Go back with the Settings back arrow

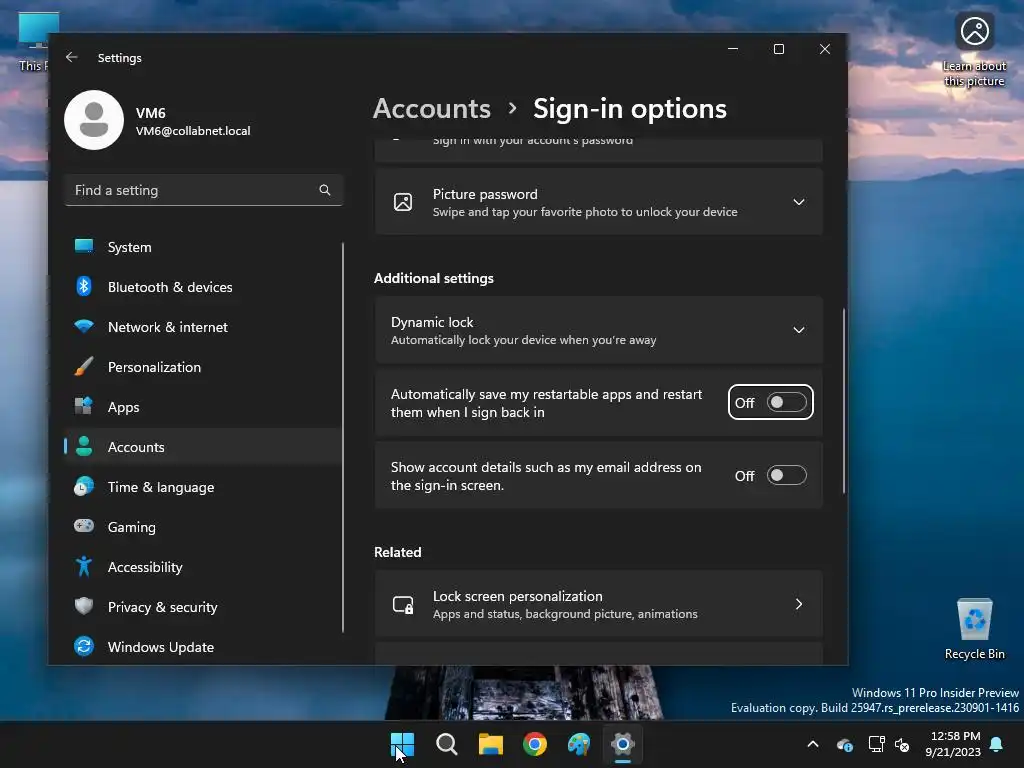point(72,57)
